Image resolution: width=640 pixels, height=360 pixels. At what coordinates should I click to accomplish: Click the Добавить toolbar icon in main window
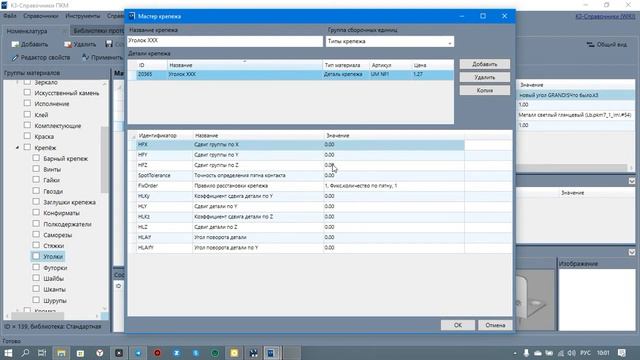click(x=15, y=44)
